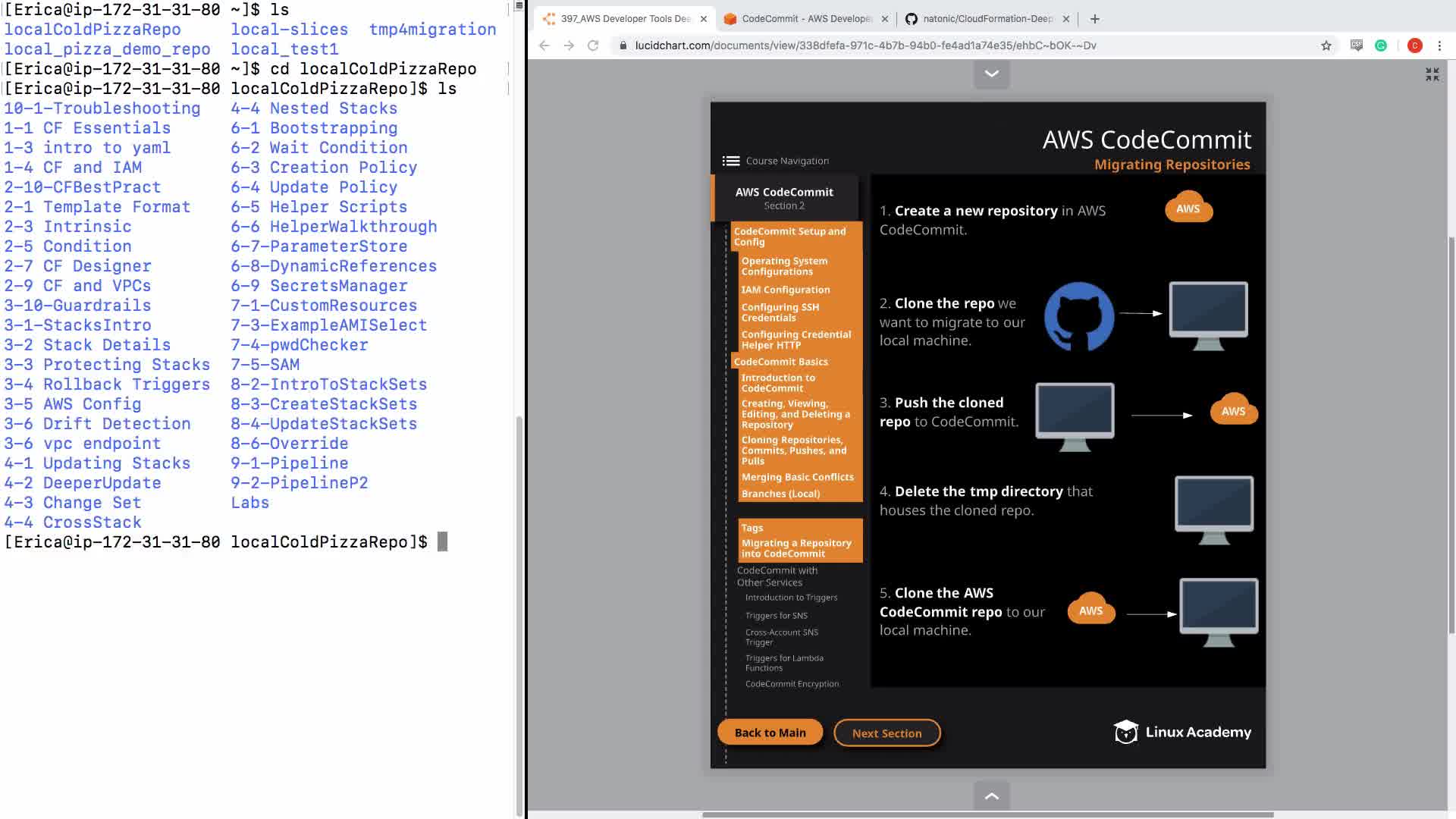Click the Course Navigation hamburger icon
The width and height of the screenshot is (1456, 819).
[x=730, y=161]
